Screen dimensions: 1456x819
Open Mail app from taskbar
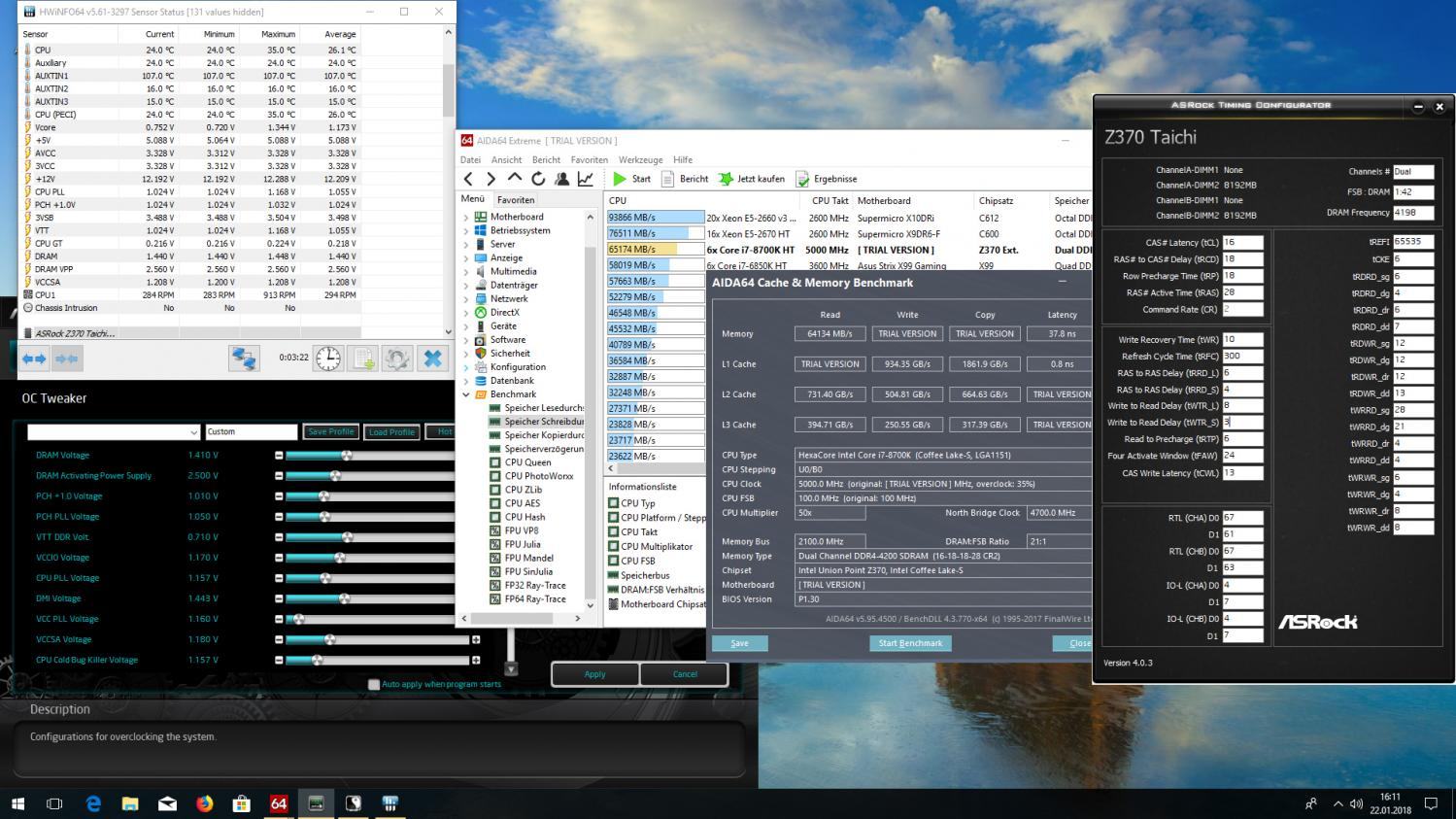point(167,803)
